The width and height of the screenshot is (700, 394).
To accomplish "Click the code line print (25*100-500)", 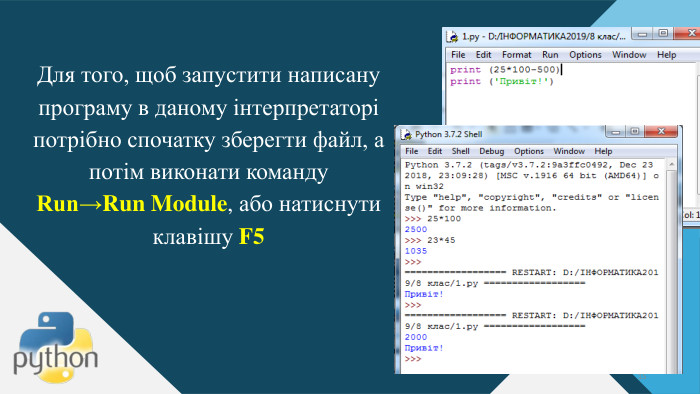I will click(505, 70).
